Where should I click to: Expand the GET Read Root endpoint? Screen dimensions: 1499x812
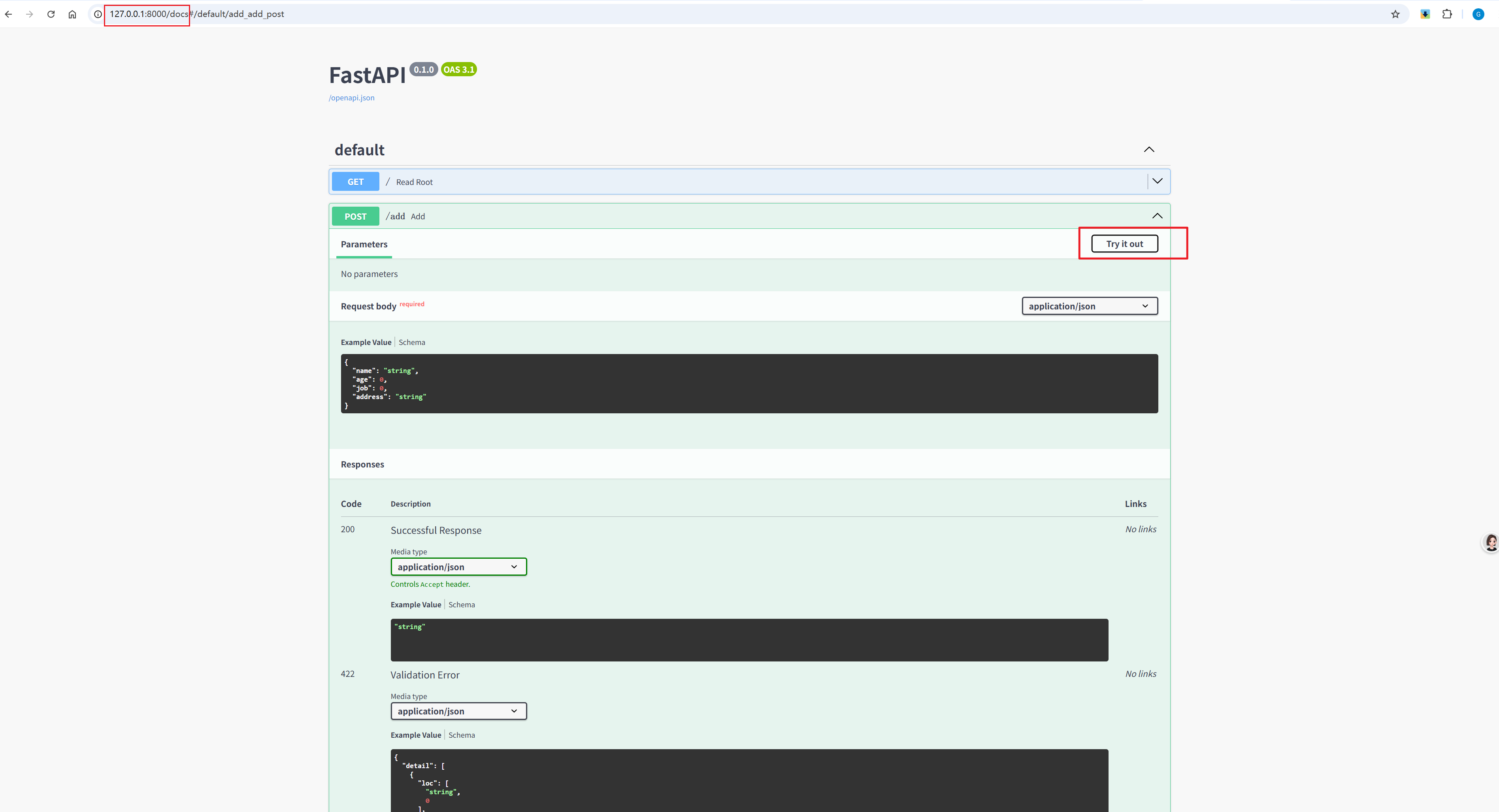click(1157, 181)
